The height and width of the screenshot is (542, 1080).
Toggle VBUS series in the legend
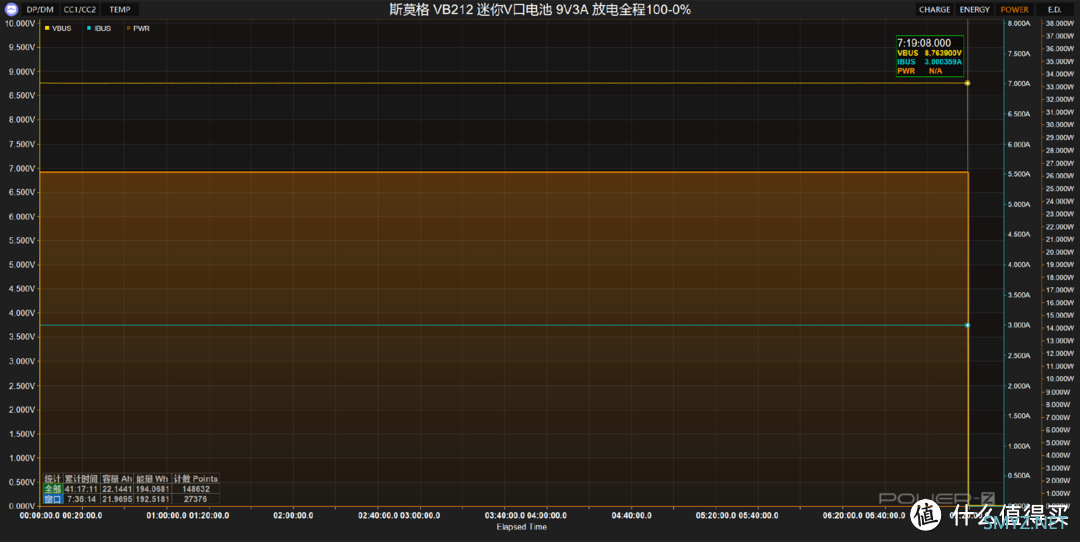[x=58, y=28]
